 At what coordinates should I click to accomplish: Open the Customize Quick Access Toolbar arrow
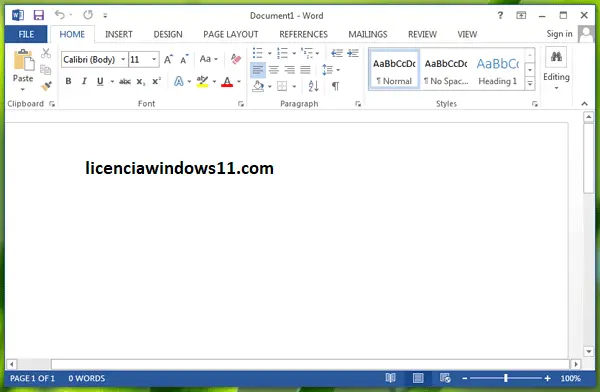(105, 16)
